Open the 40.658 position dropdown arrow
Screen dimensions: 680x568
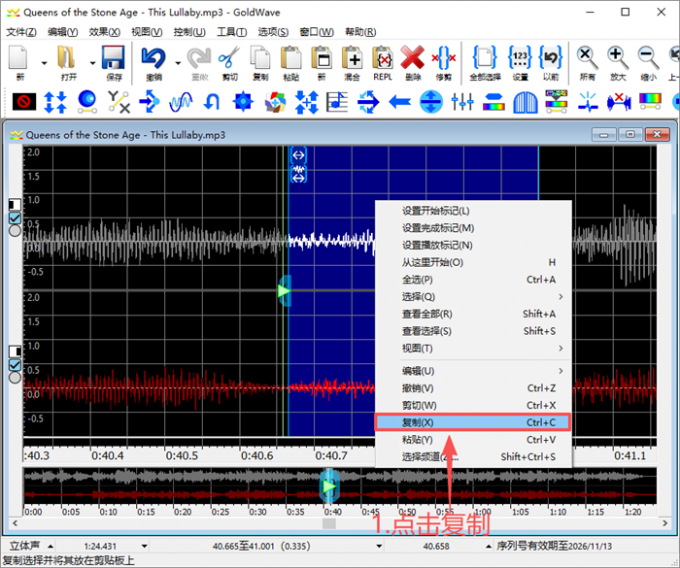488,546
